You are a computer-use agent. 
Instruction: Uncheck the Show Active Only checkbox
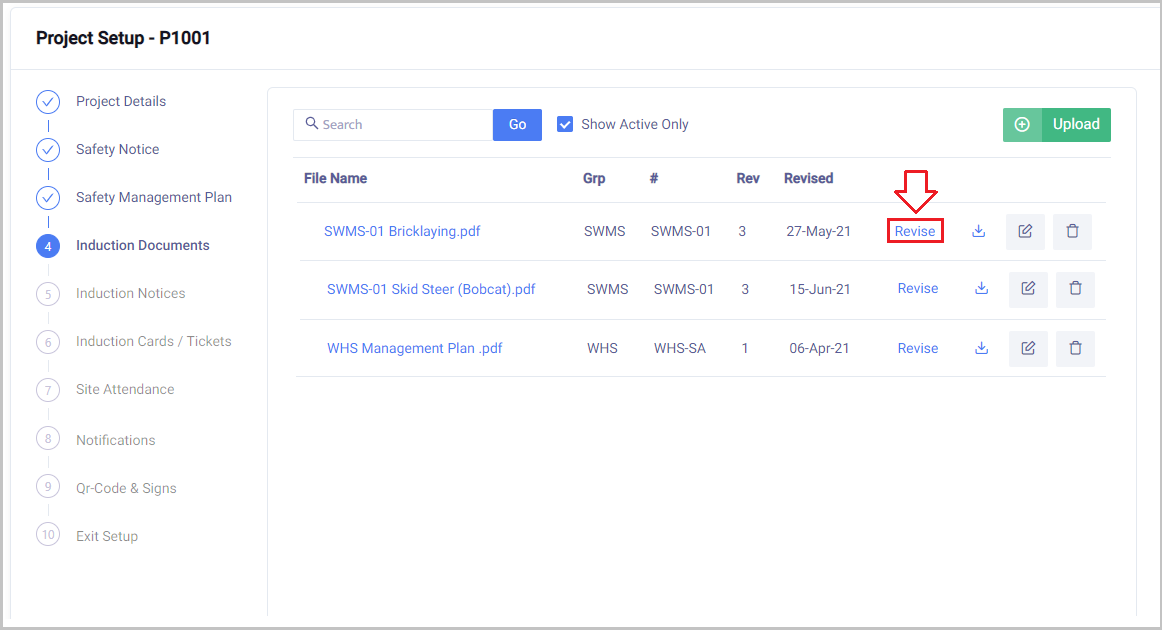click(565, 125)
